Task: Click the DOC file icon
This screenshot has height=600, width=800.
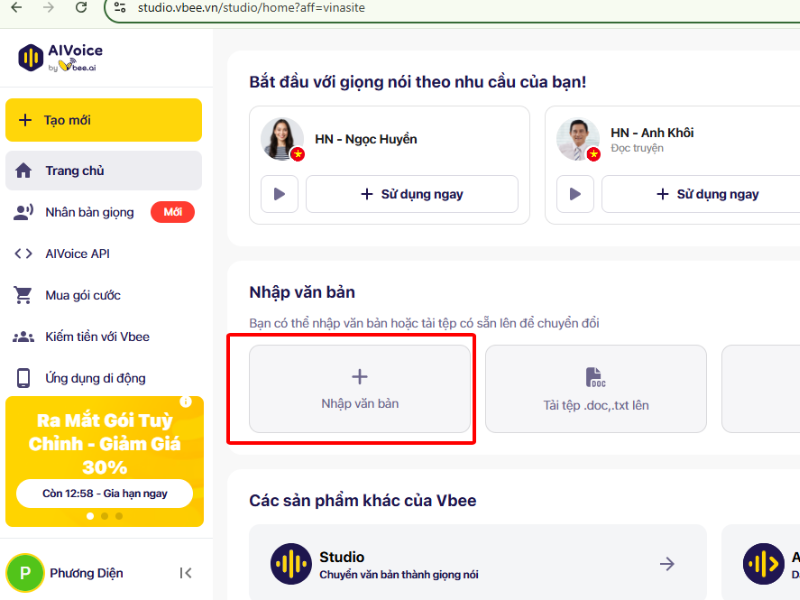Action: pos(595,378)
